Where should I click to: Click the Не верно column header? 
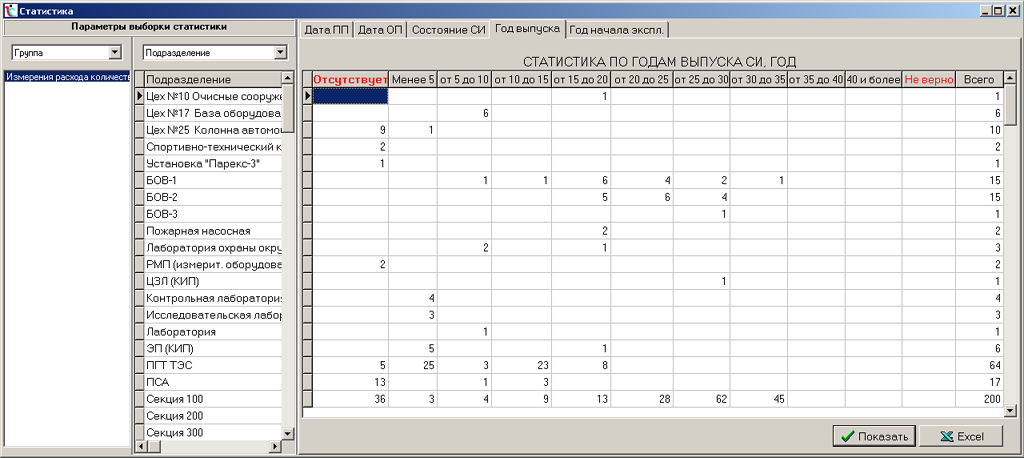pos(927,79)
